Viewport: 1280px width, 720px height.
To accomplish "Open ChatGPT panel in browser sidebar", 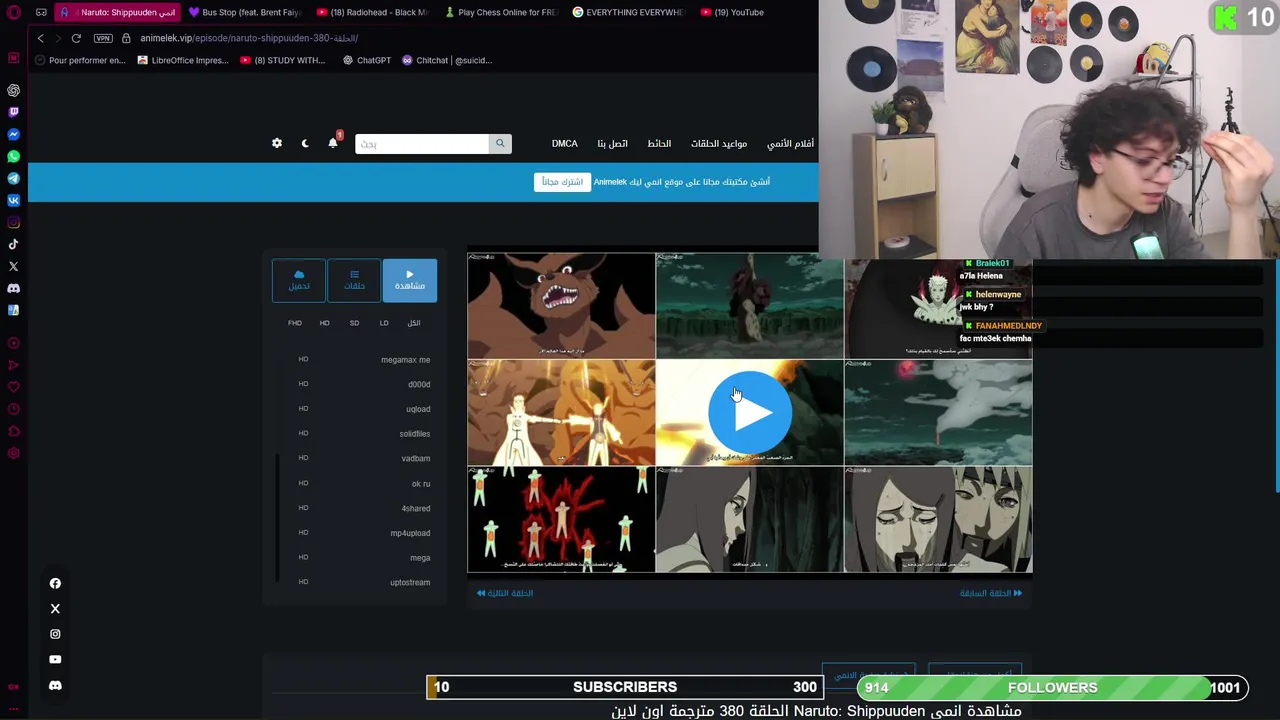I will click(14, 90).
